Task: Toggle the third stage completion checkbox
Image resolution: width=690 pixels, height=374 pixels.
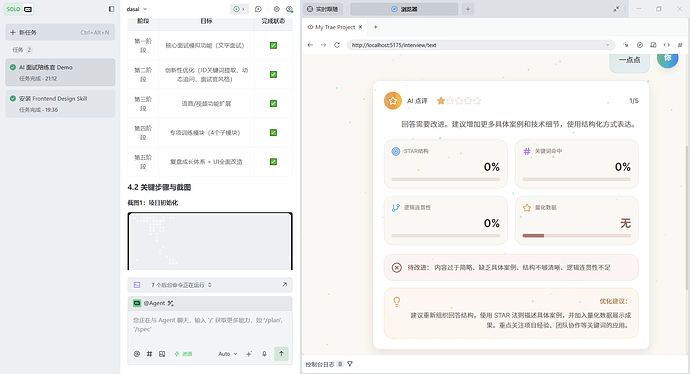Action: pyautogui.click(x=273, y=103)
